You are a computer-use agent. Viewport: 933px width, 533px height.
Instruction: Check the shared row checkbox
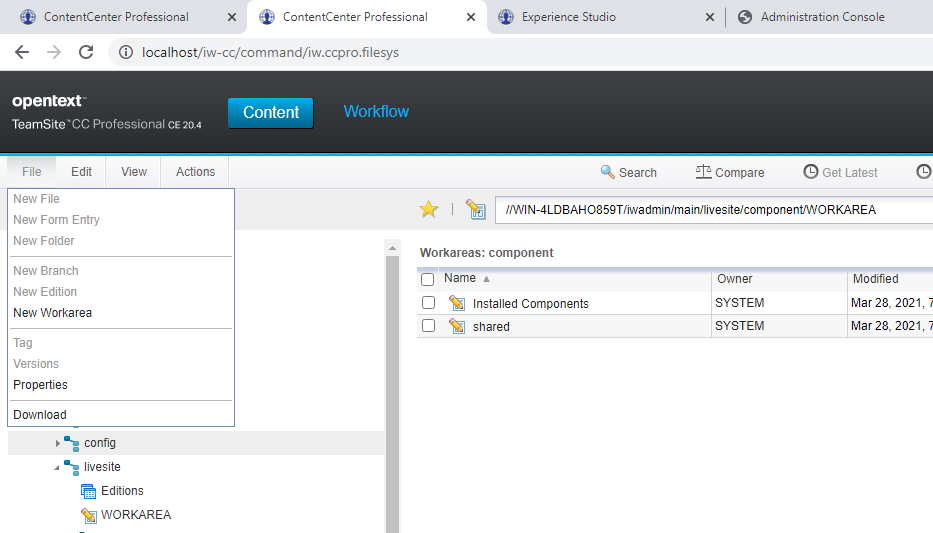click(428, 325)
